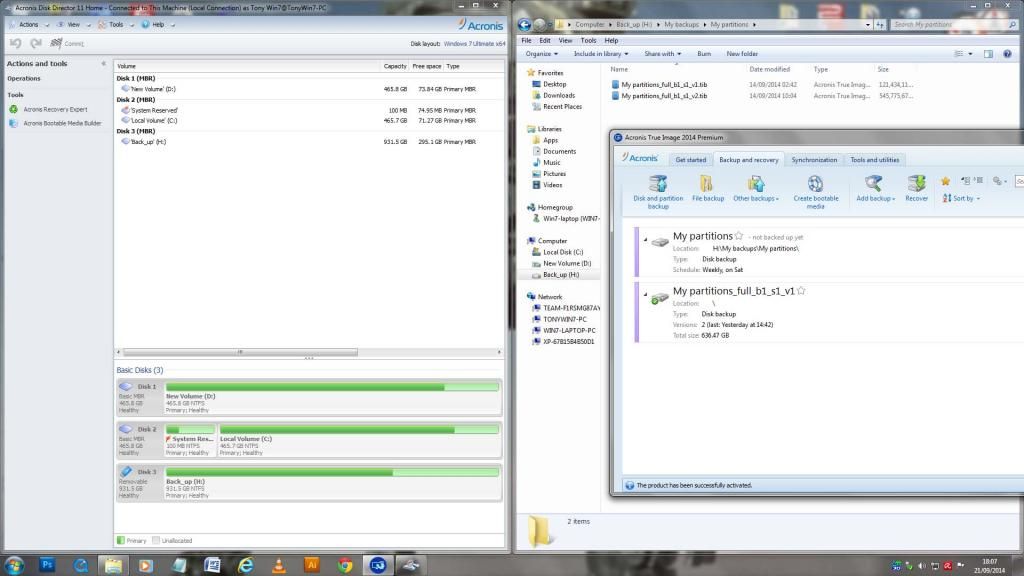Open Explorer Edit menu
This screenshot has height=576, width=1024.
point(545,40)
